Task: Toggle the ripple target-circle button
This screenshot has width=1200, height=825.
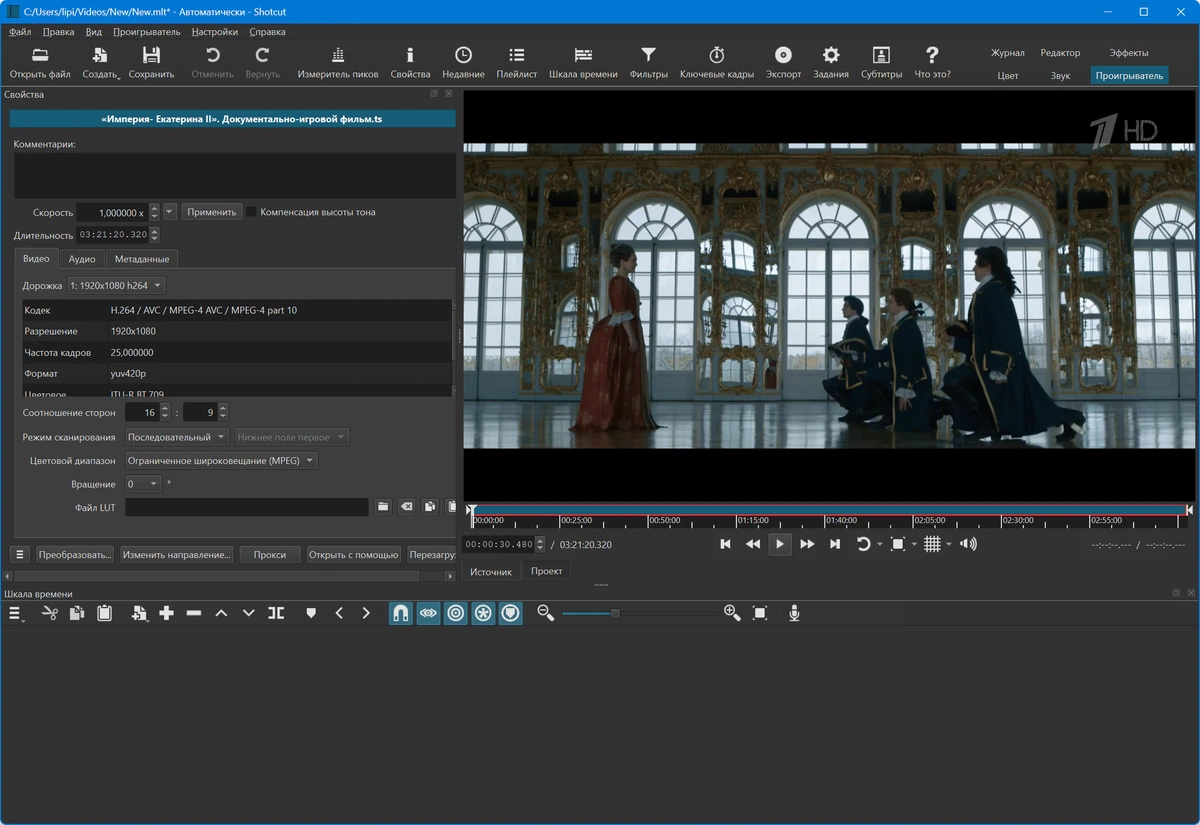Action: tap(456, 613)
